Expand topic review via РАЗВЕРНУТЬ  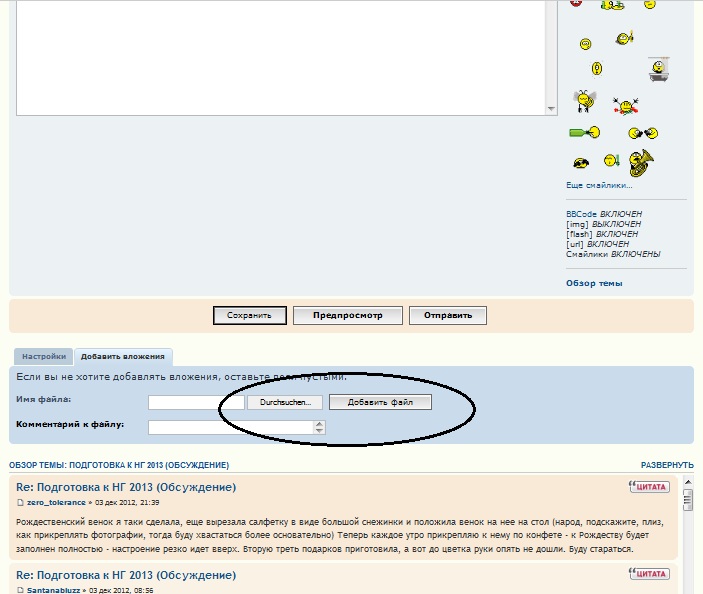click(x=667, y=465)
